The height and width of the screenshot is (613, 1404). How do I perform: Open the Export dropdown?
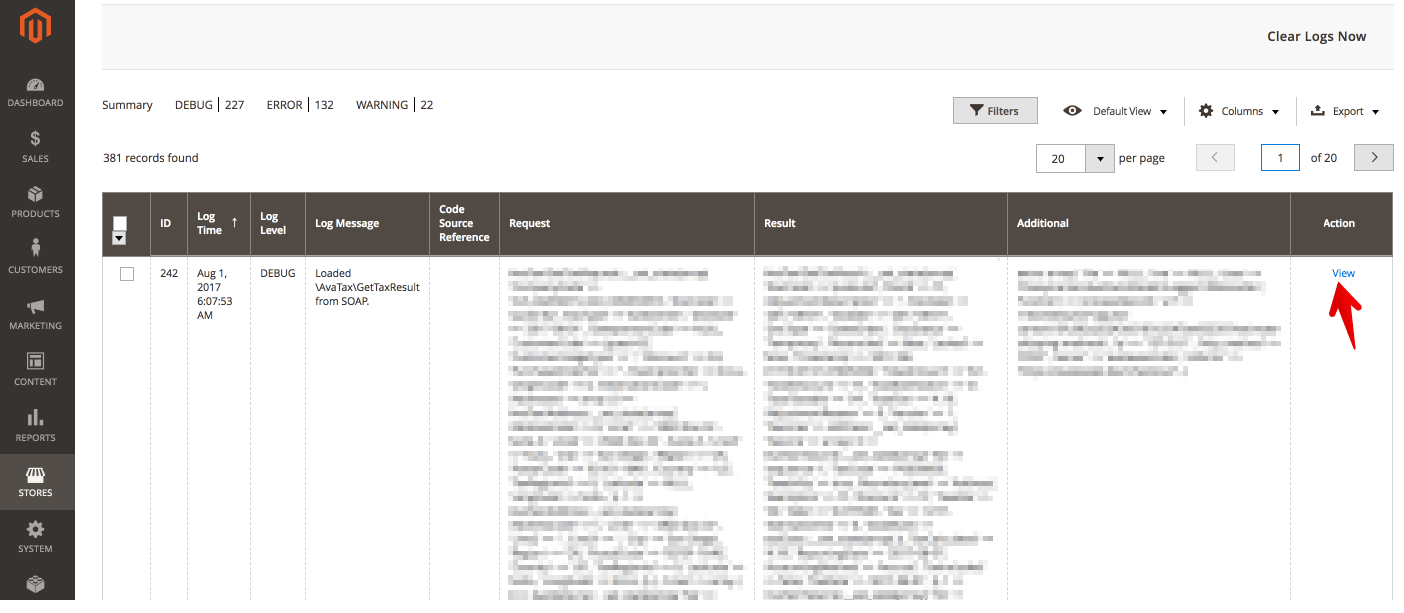coord(1346,111)
